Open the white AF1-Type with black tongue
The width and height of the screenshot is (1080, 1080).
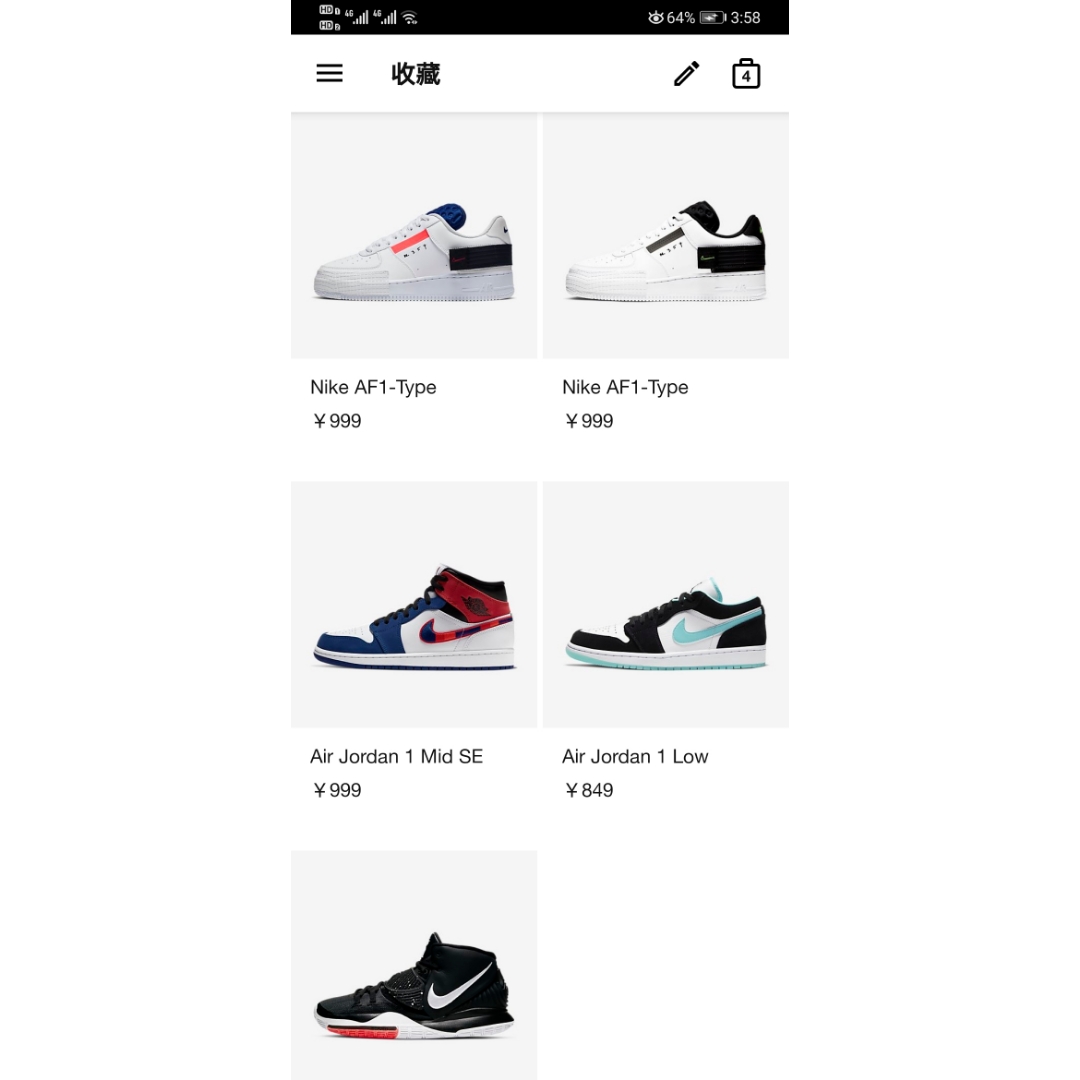[x=666, y=236]
